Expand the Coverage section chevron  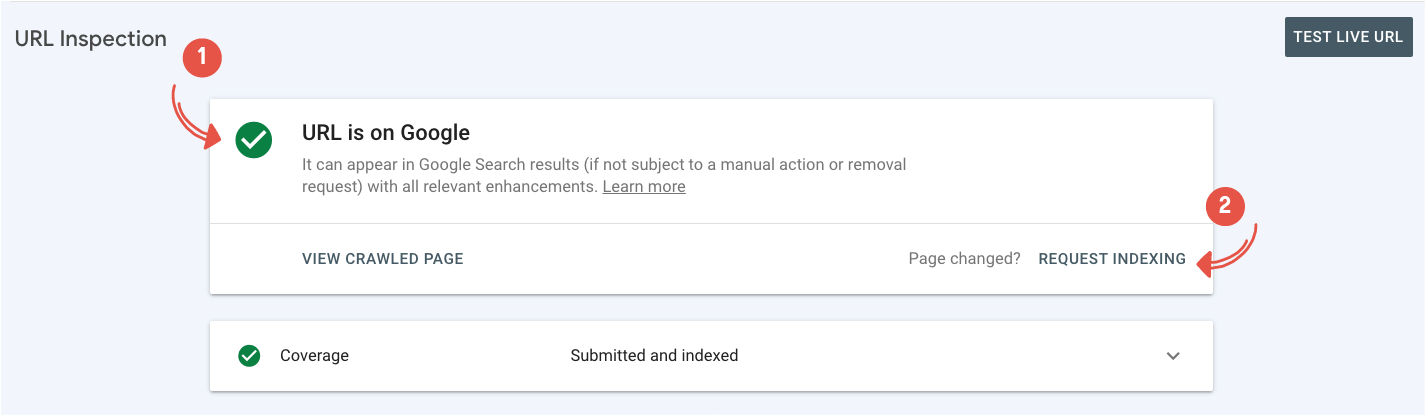tap(1173, 356)
